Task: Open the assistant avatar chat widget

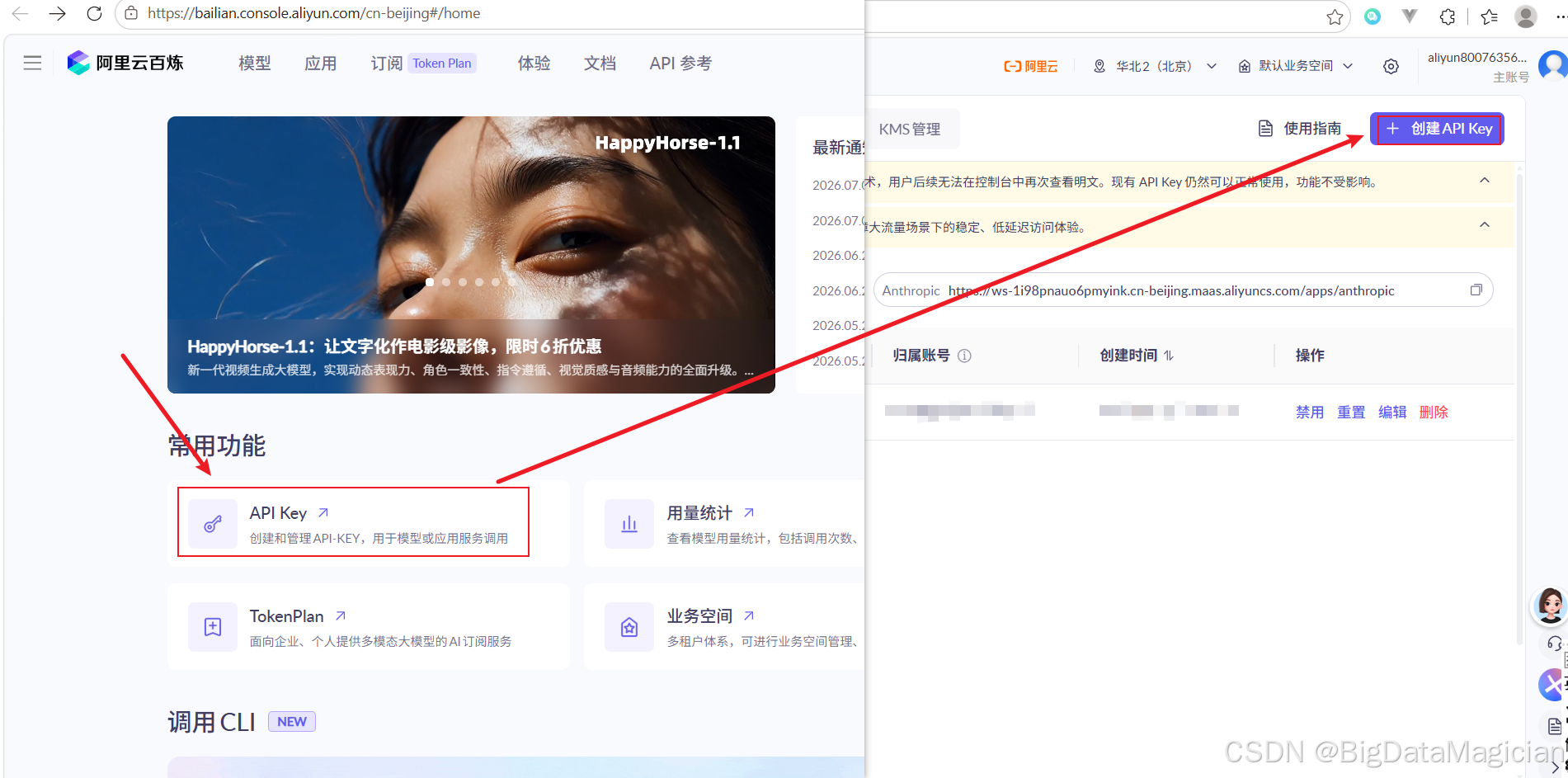Action: (1550, 606)
